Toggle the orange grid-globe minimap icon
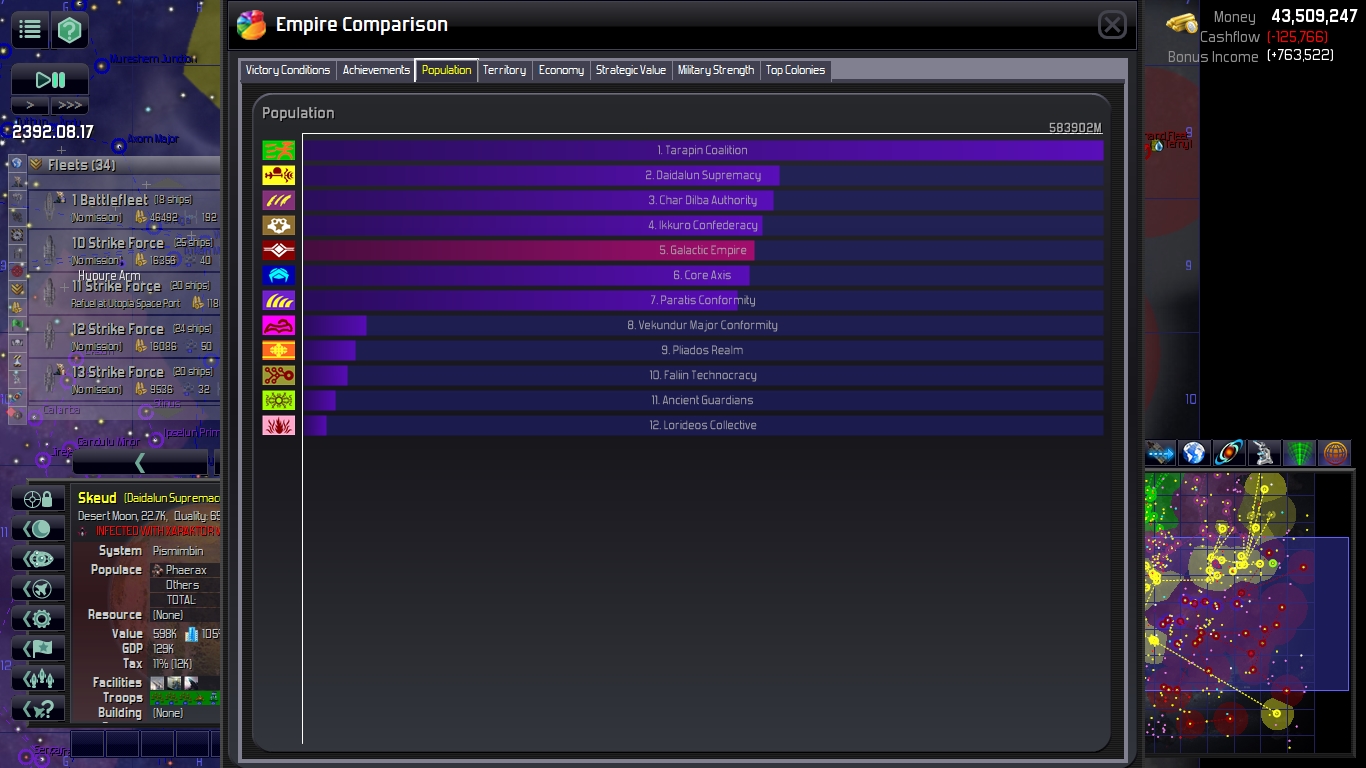The image size is (1366, 768). pos(1335,453)
